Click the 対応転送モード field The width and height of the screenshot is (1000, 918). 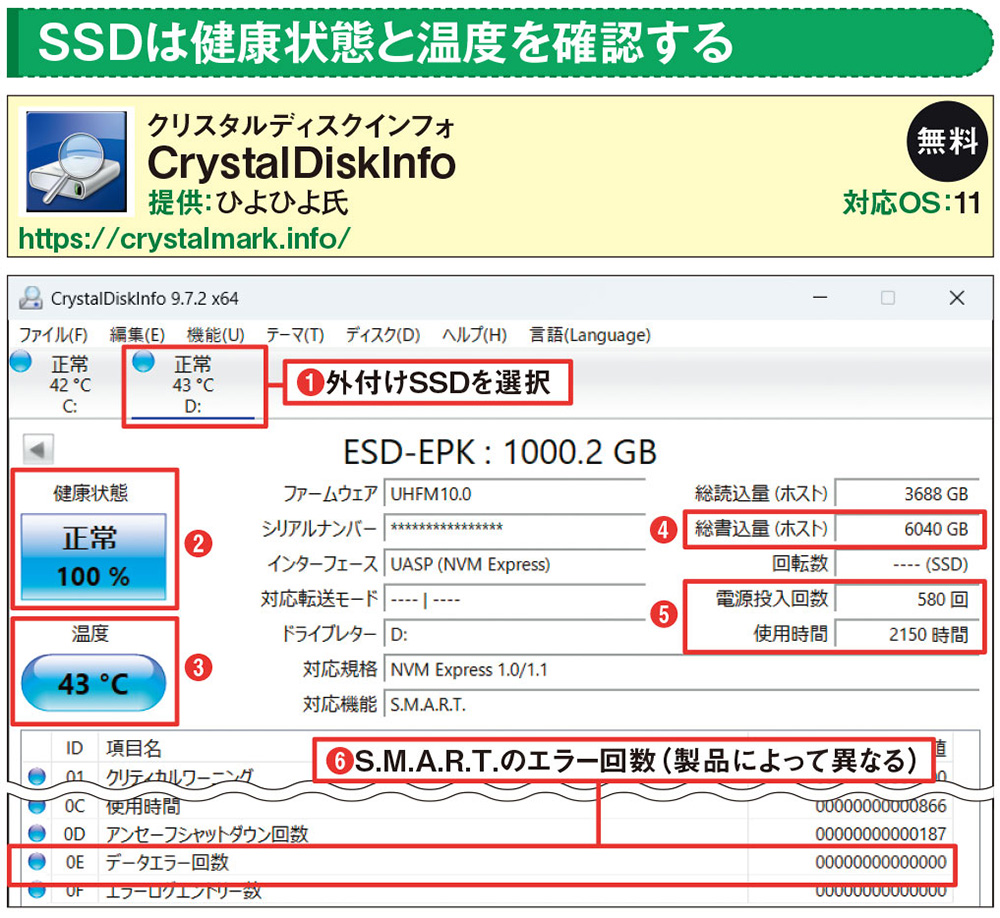[x=515, y=600]
